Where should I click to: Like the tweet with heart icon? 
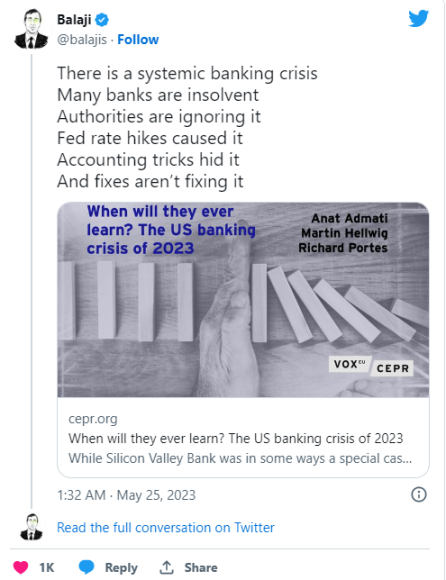[21, 567]
